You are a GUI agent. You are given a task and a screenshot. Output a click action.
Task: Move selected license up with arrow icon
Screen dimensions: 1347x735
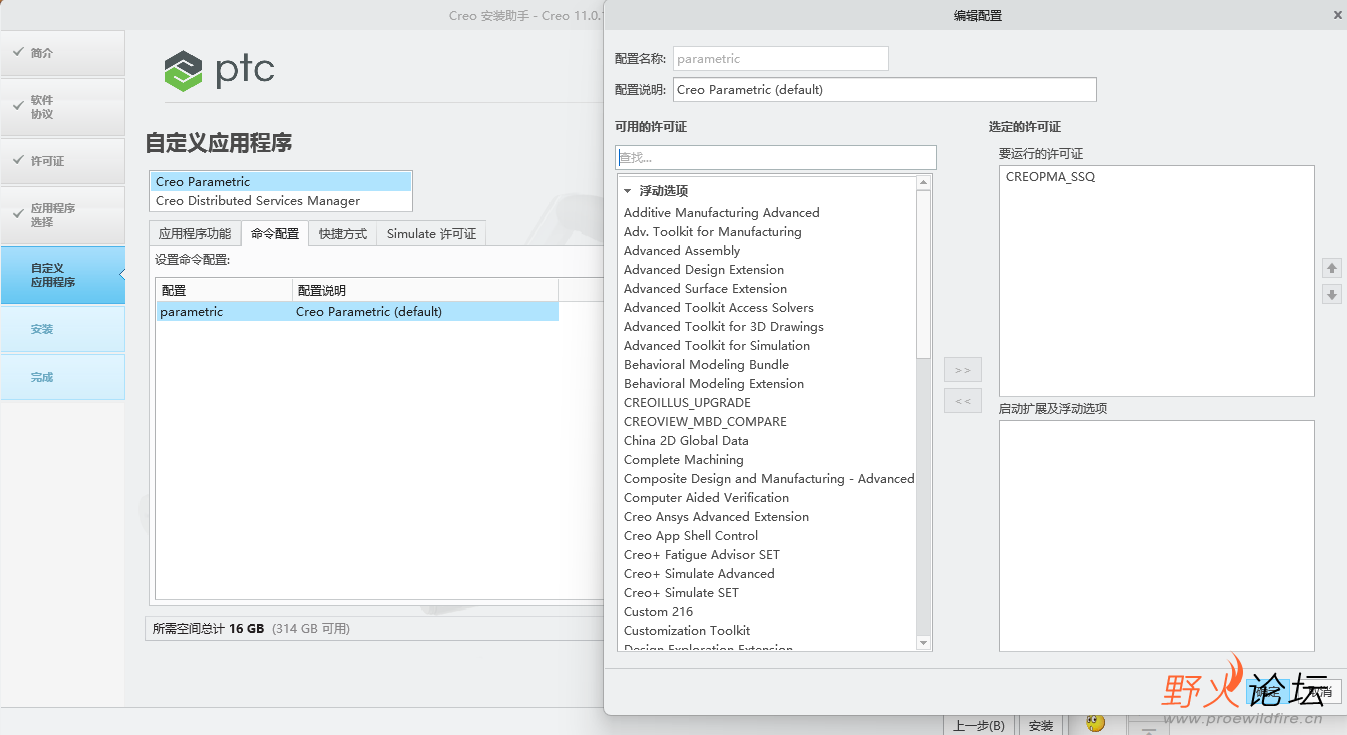tap(1331, 268)
